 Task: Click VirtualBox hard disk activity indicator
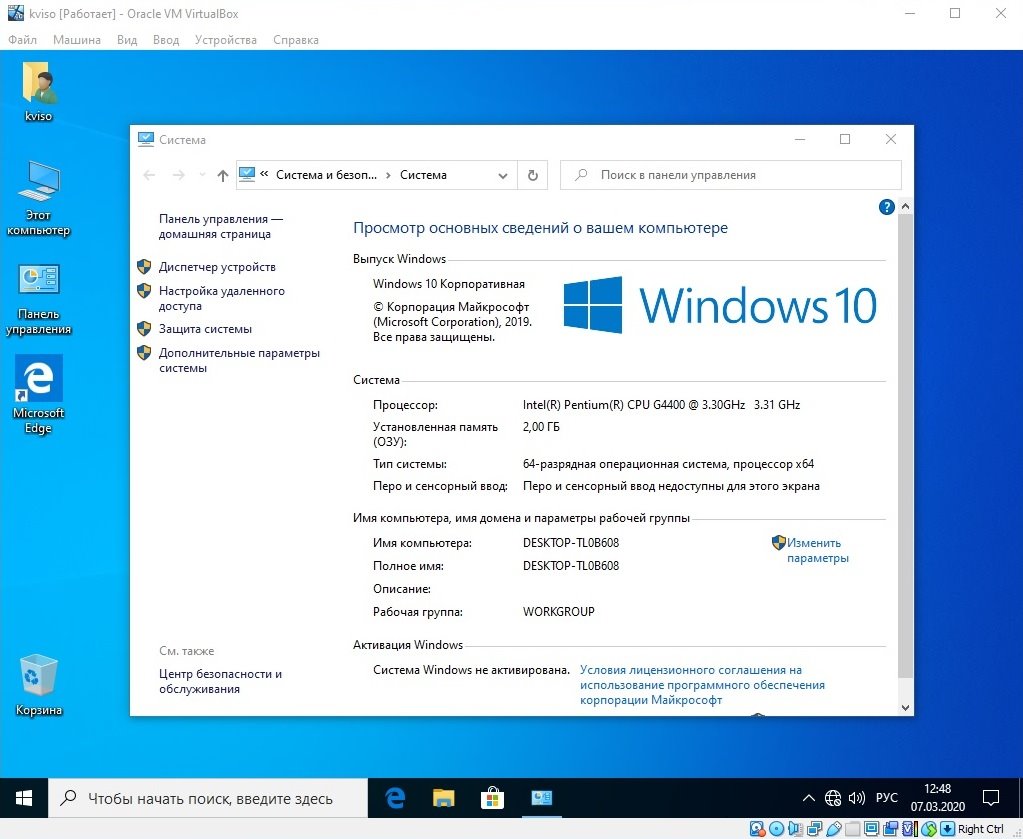(757, 829)
